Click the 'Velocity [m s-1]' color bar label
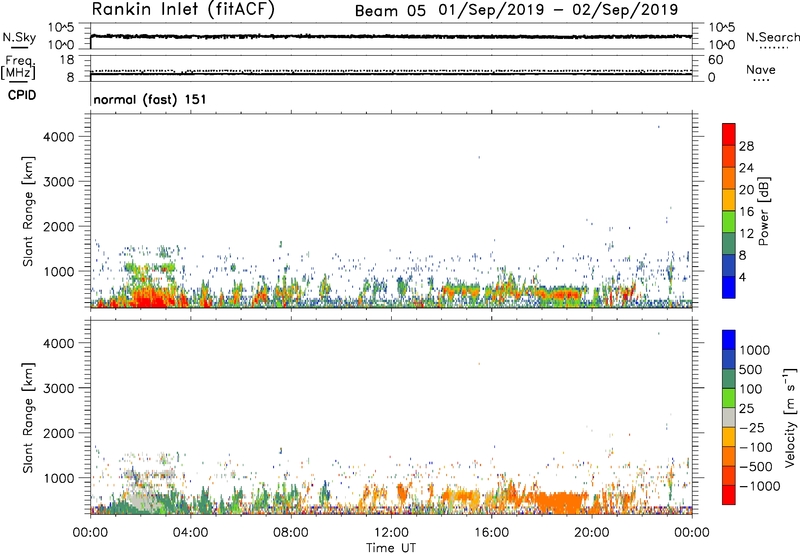The image size is (800, 554). pos(790,417)
